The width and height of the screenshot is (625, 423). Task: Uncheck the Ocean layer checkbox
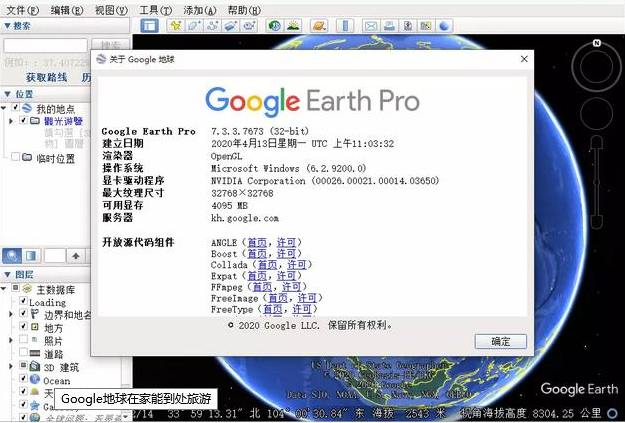[x=24, y=378]
